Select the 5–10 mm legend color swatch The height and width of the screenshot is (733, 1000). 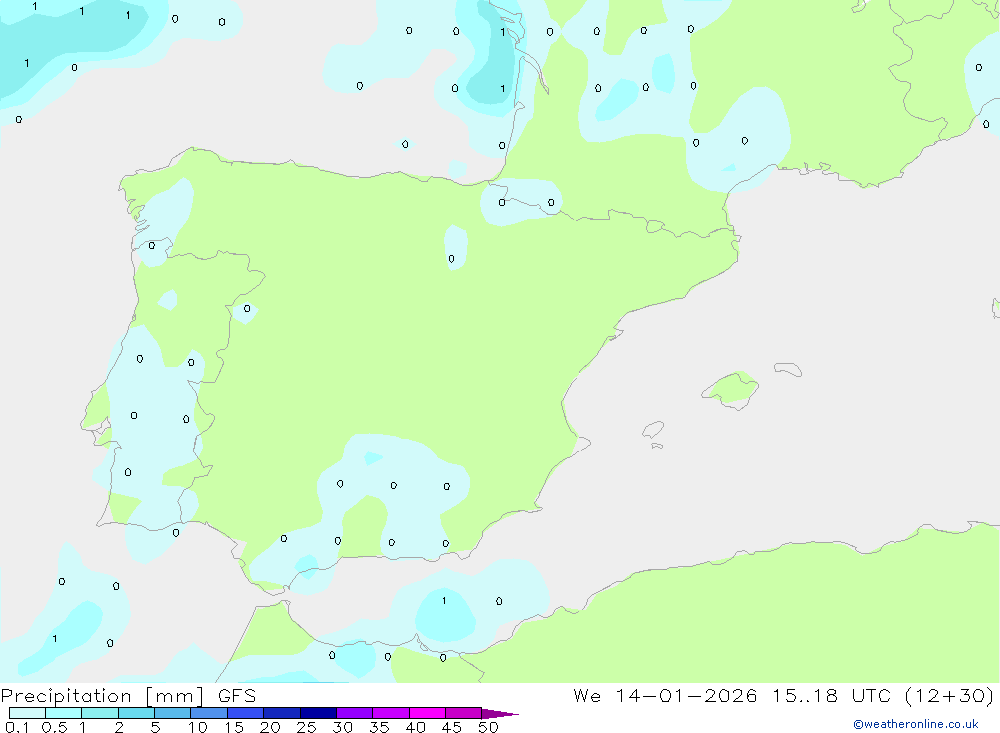click(172, 713)
